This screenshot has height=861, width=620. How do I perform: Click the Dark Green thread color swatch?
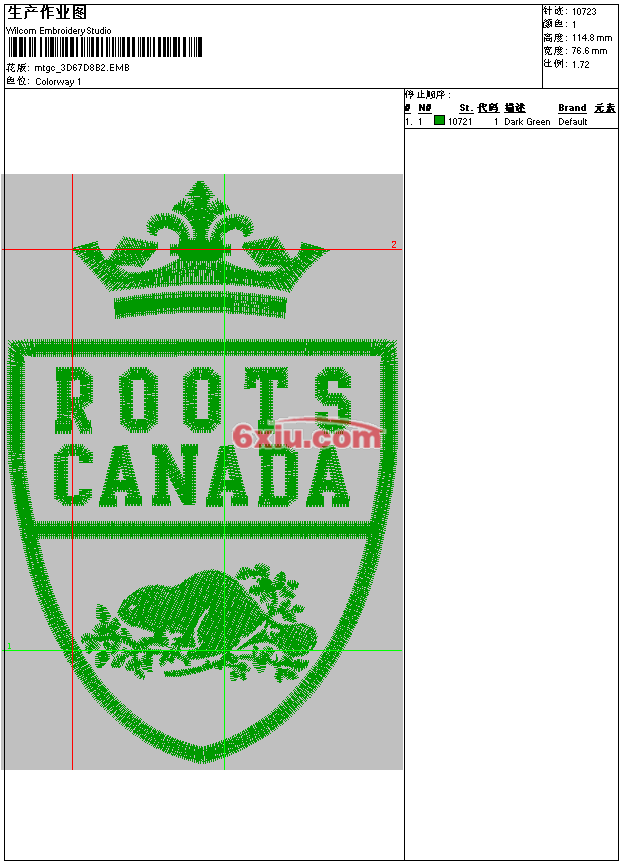point(439,120)
